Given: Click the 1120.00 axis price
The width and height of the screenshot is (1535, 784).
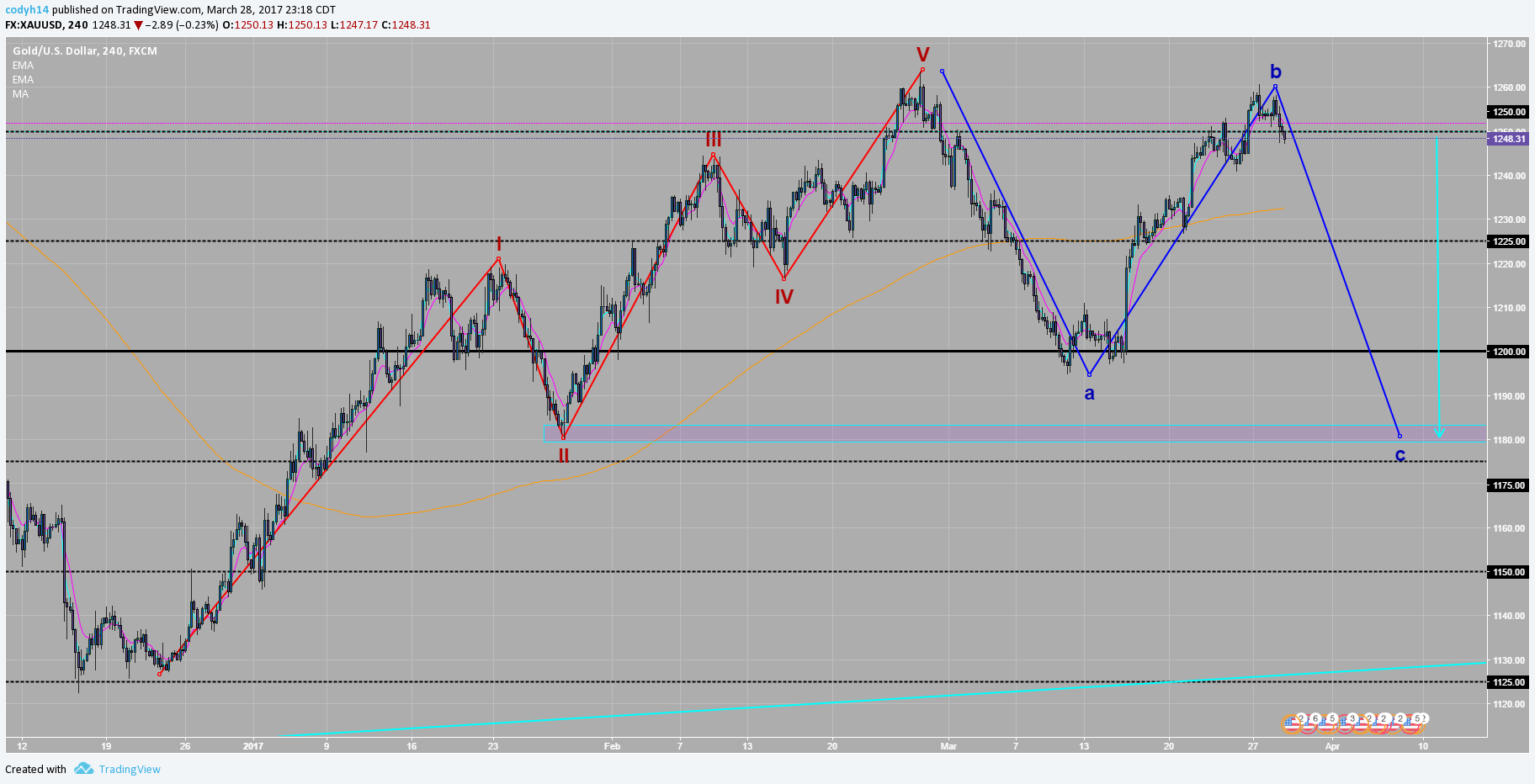Looking at the screenshot, I should coord(1509,704).
